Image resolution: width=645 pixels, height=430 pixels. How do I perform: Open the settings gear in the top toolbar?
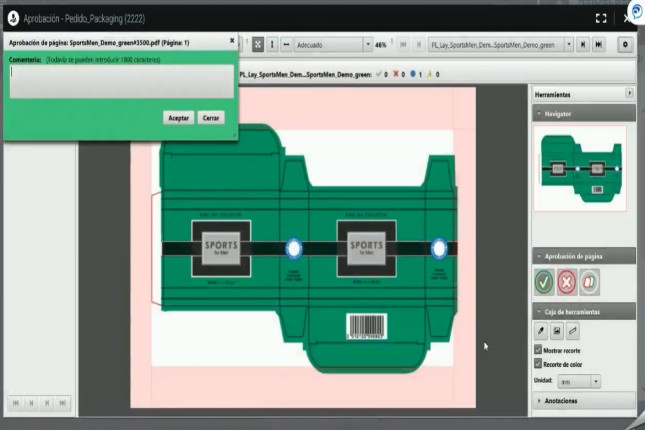coord(626,45)
